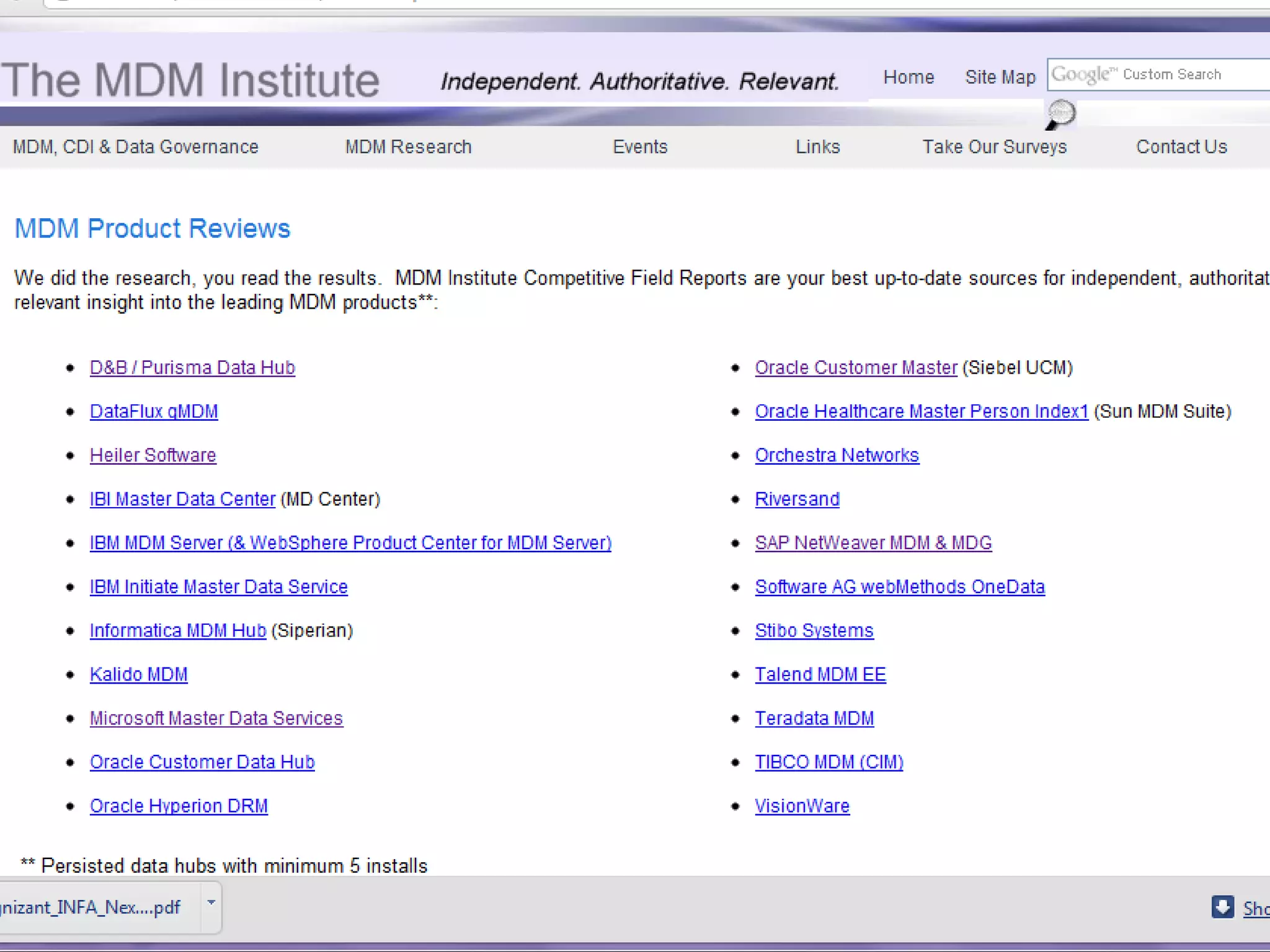The height and width of the screenshot is (952, 1270).
Task: Focus the Google Custom Search field
Action: pyautogui.click(x=1158, y=74)
